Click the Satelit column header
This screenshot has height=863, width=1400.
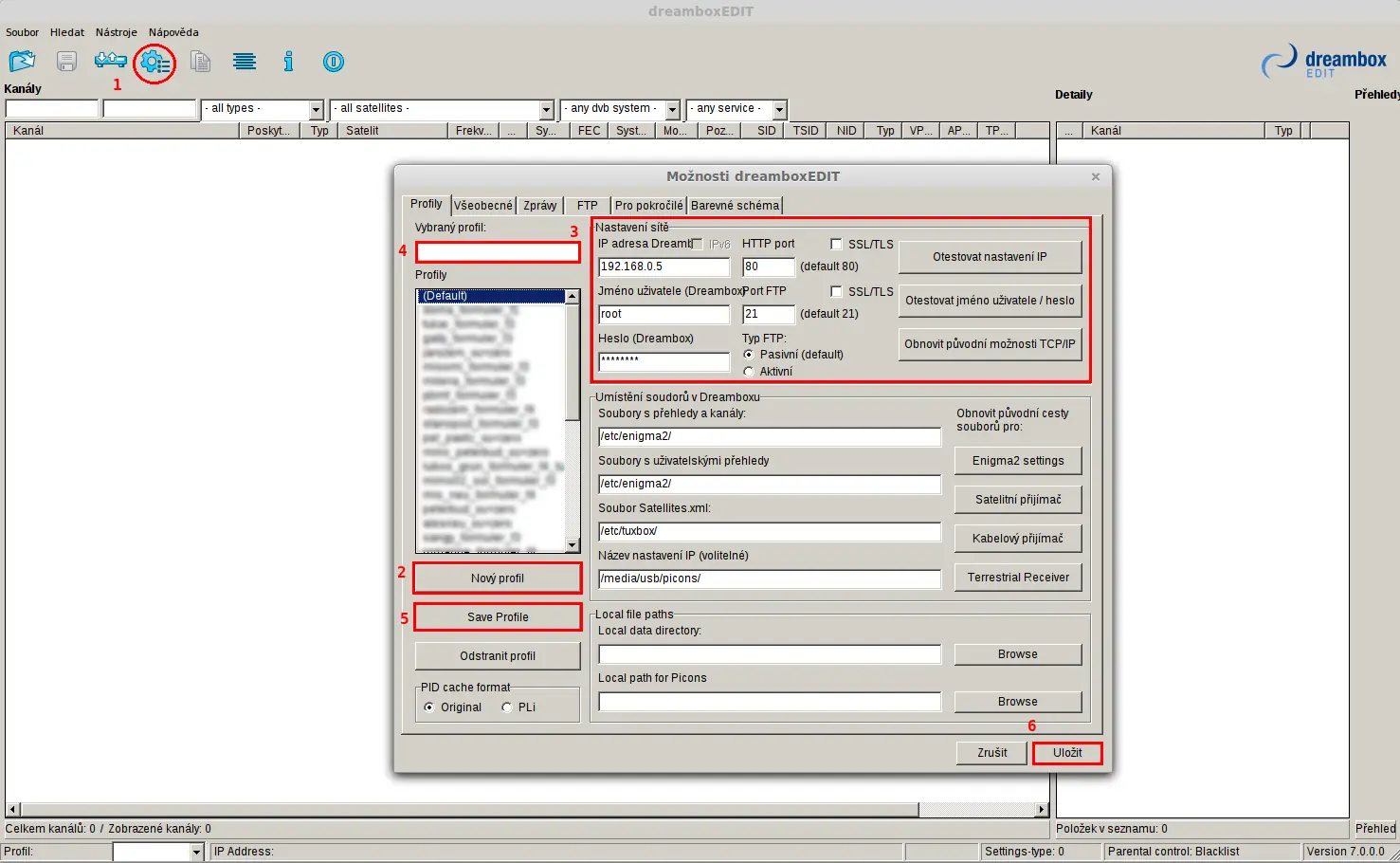coord(392,131)
